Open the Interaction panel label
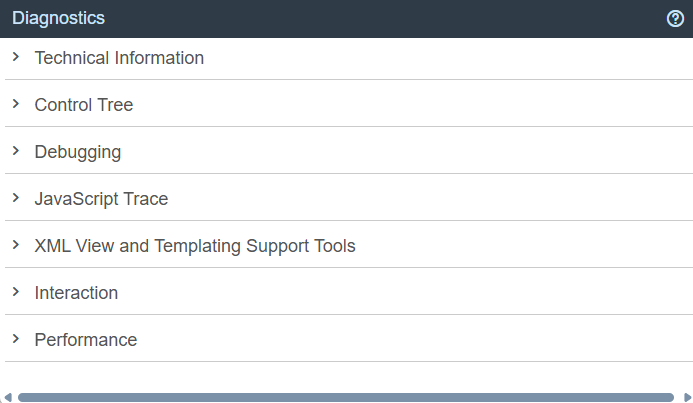The image size is (693, 403). (76, 293)
